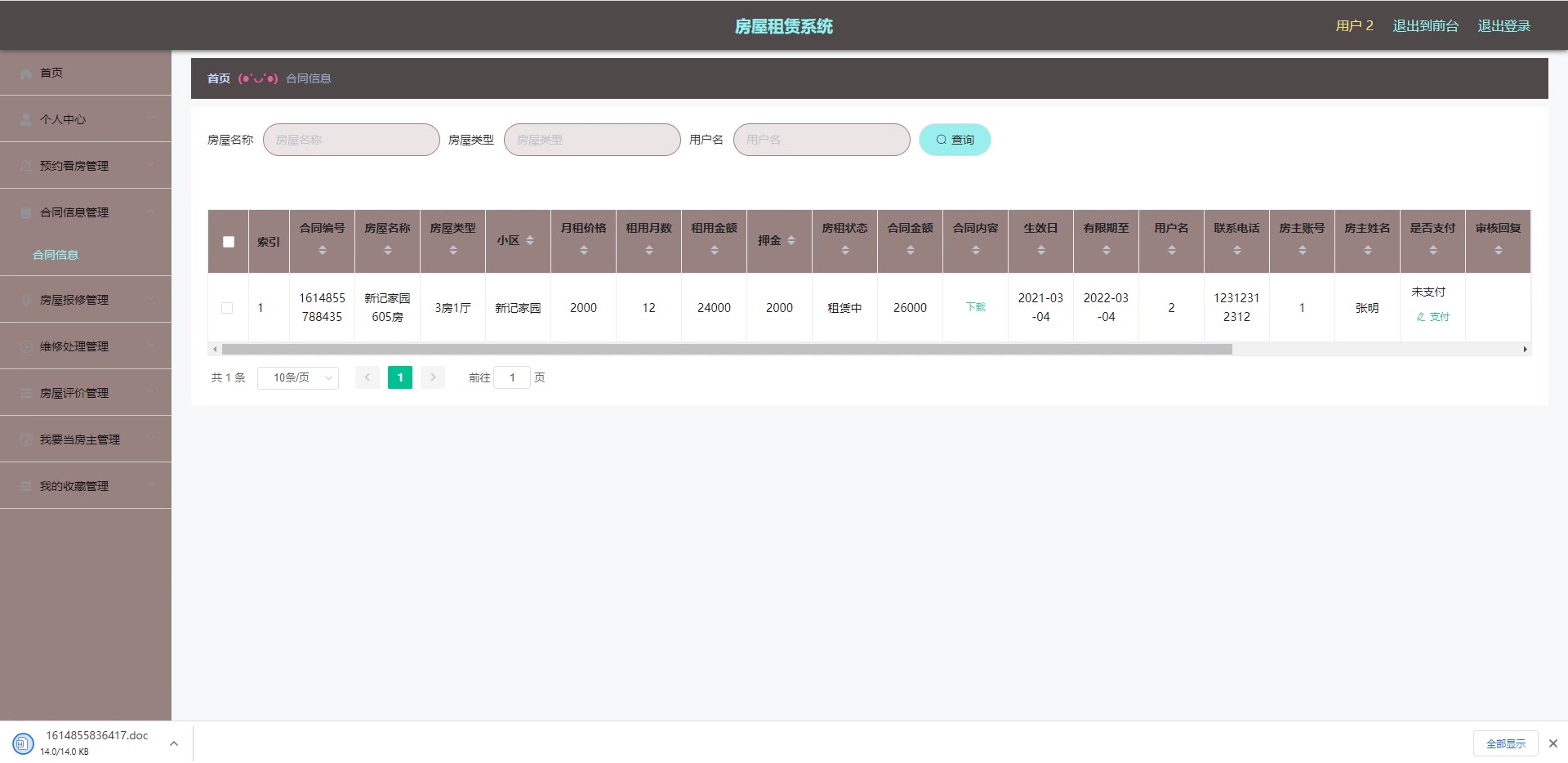The width and height of the screenshot is (1568, 763).
Task: Select the 合同信息 submenu item
Action: coord(56,255)
